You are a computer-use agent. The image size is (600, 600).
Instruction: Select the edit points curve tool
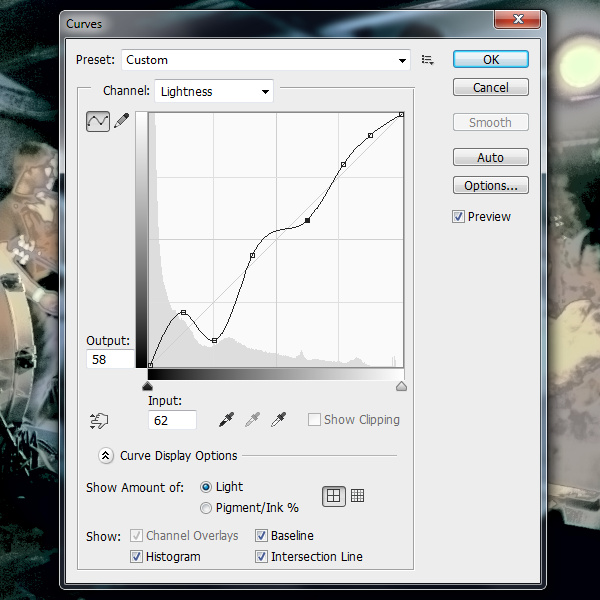98,121
